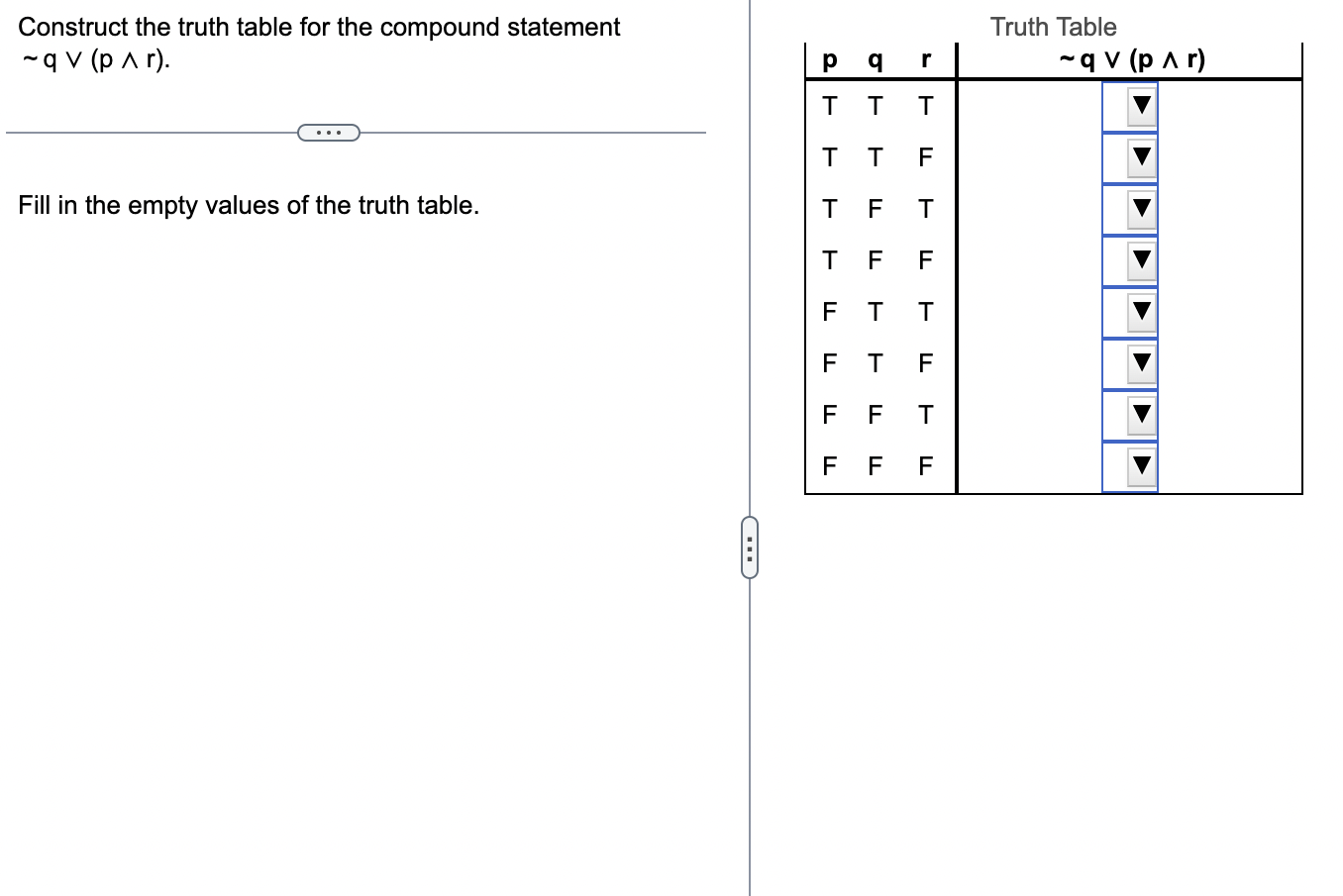Click the vertical panel divider handle
The image size is (1343, 896).
pyautogui.click(x=750, y=548)
